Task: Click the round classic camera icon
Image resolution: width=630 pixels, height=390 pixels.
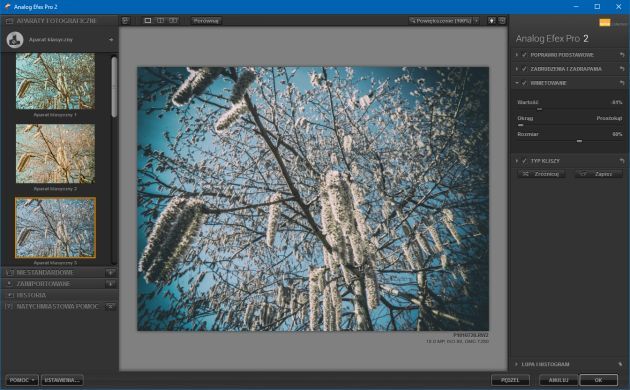Action: pyautogui.click(x=15, y=40)
